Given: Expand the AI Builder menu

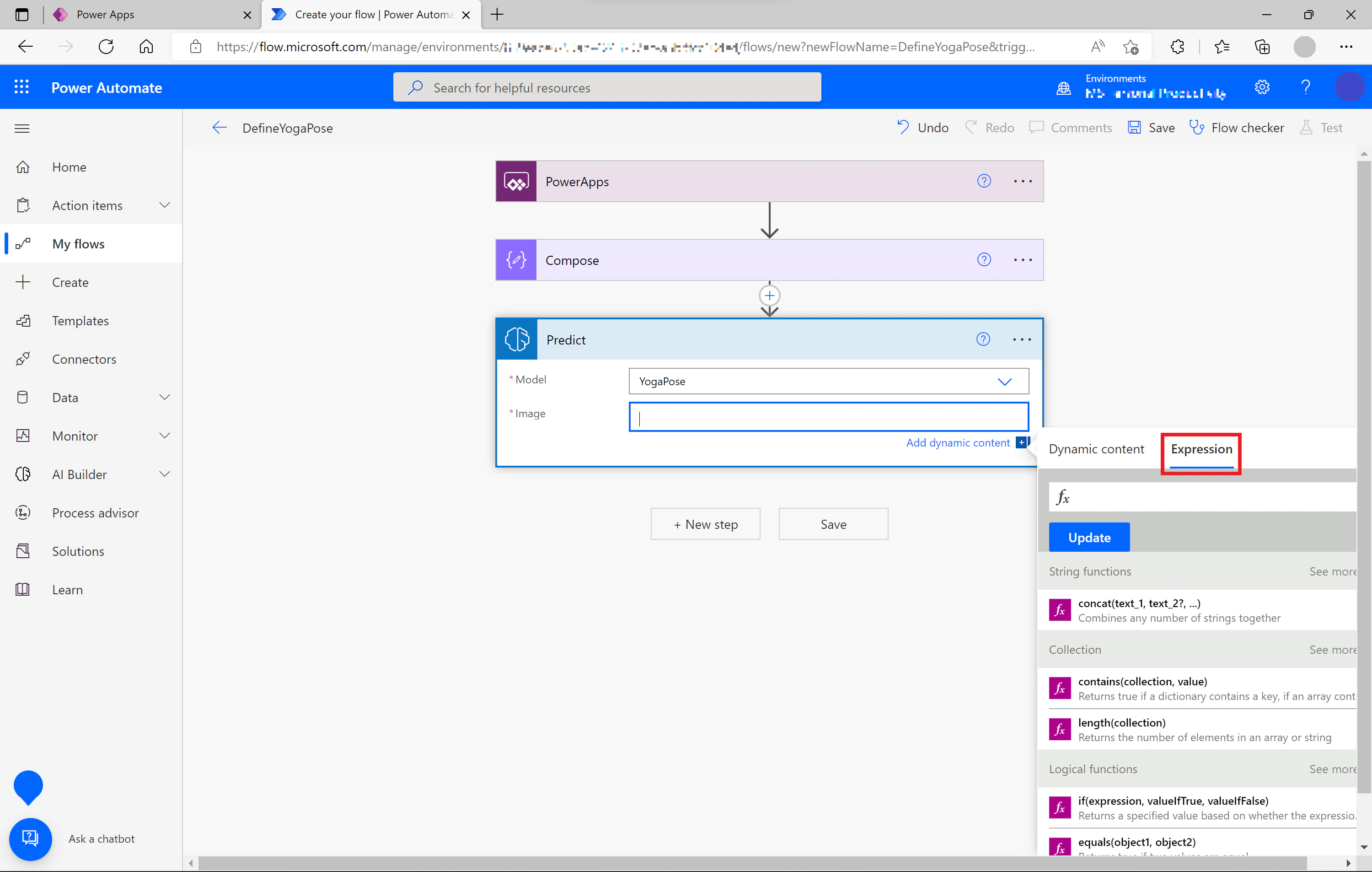Looking at the screenshot, I should click(x=165, y=474).
